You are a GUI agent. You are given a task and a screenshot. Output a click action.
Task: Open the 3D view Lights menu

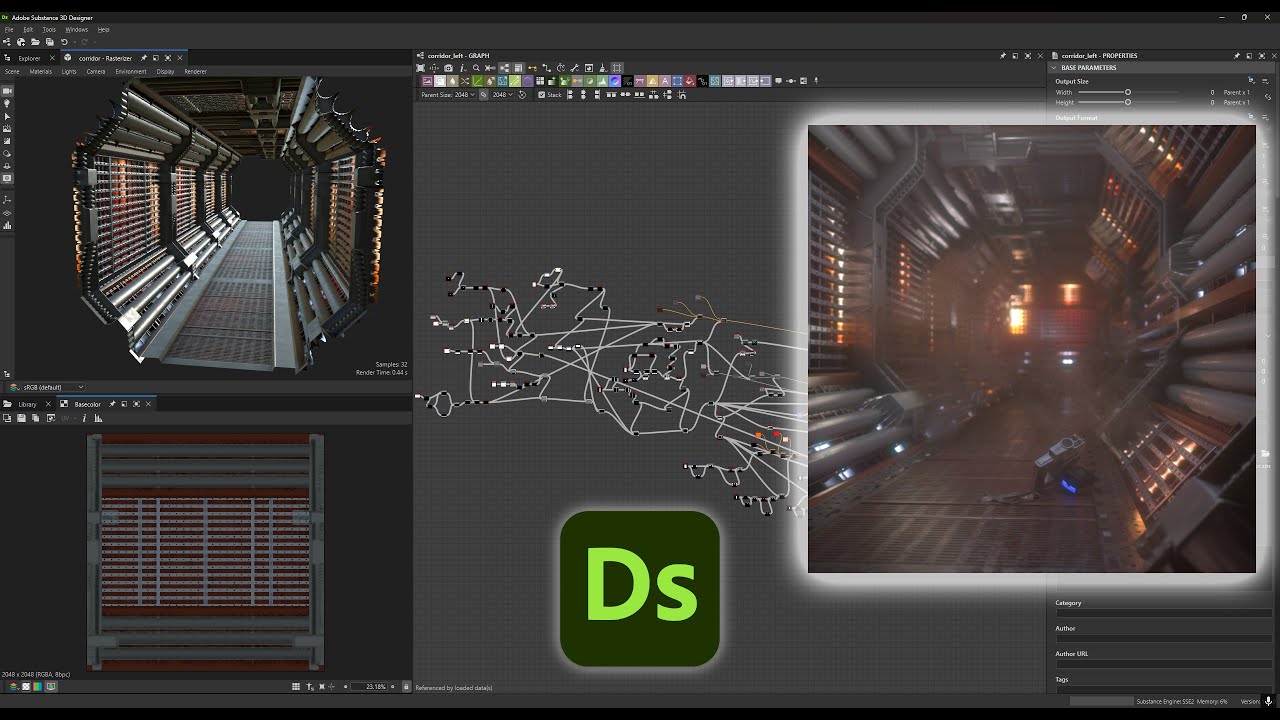69,71
